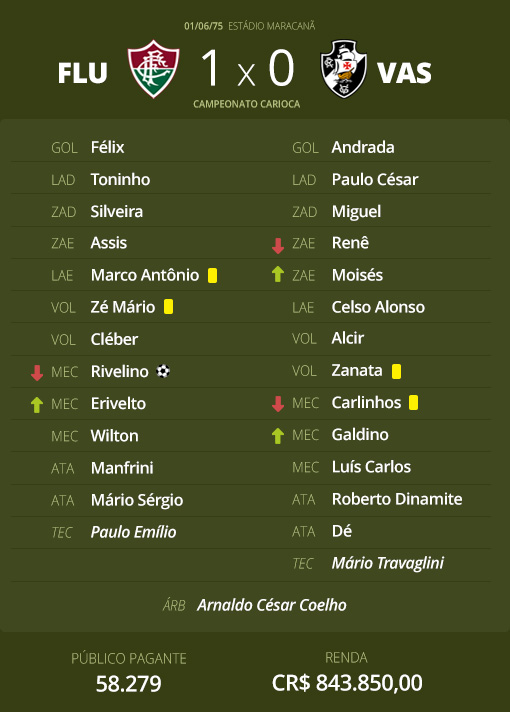Viewport: 510px width, 712px height.
Task: Click the paid attendance figure 58.279
Action: click(129, 684)
